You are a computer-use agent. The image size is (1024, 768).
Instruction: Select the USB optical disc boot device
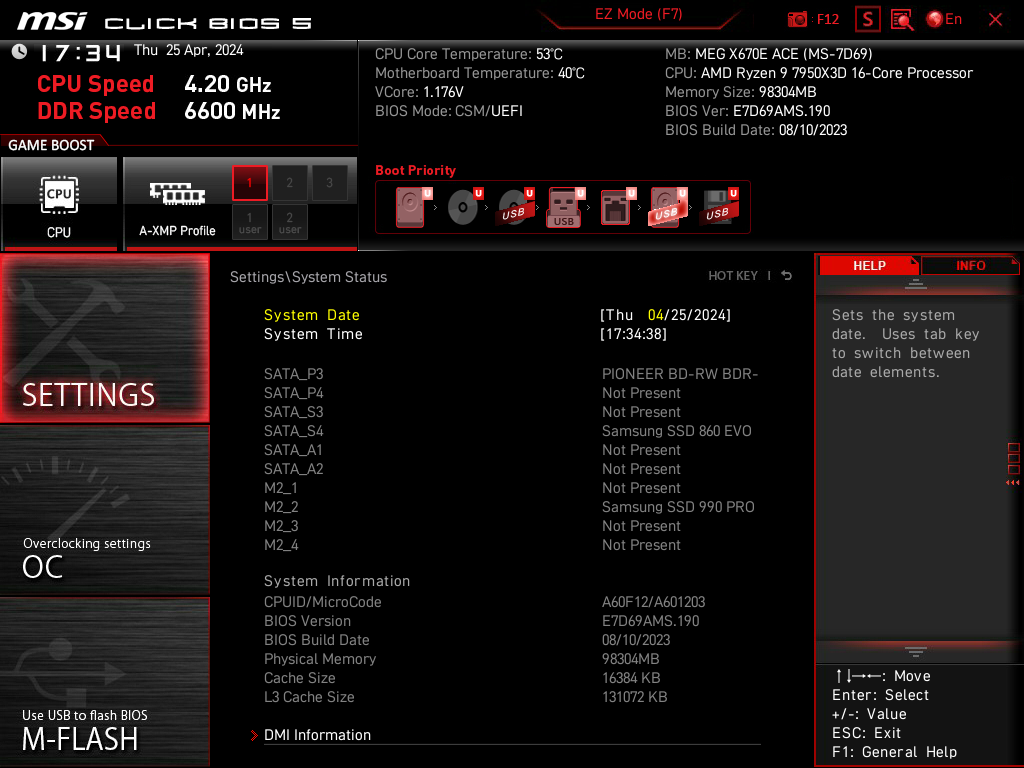click(x=515, y=207)
